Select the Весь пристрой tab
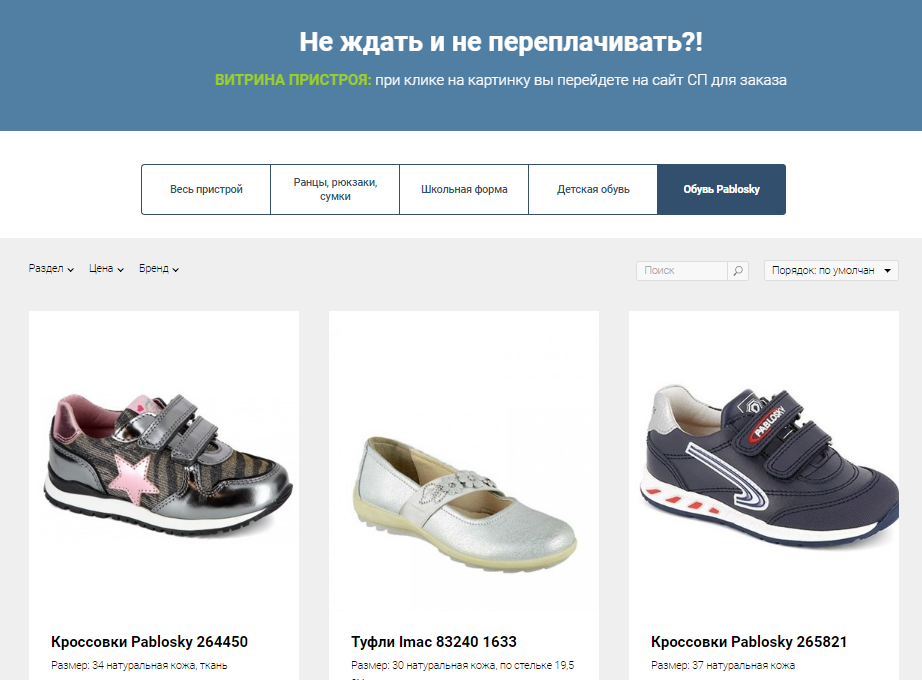 point(206,189)
